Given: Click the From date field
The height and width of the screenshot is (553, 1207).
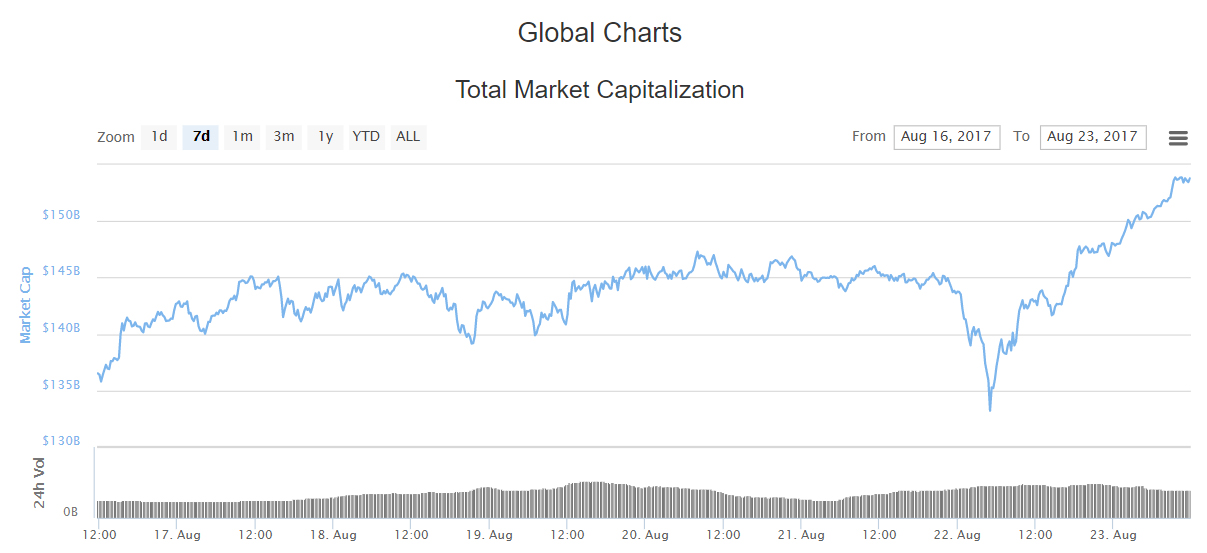Looking at the screenshot, I should click(x=946, y=137).
